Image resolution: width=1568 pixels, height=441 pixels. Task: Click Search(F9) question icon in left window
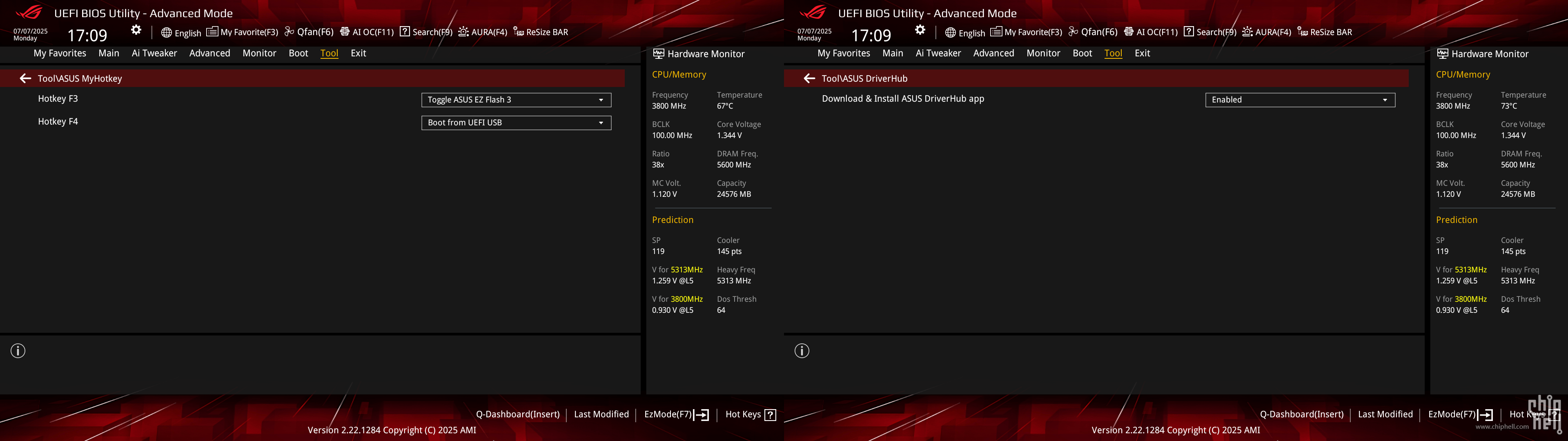(x=405, y=32)
